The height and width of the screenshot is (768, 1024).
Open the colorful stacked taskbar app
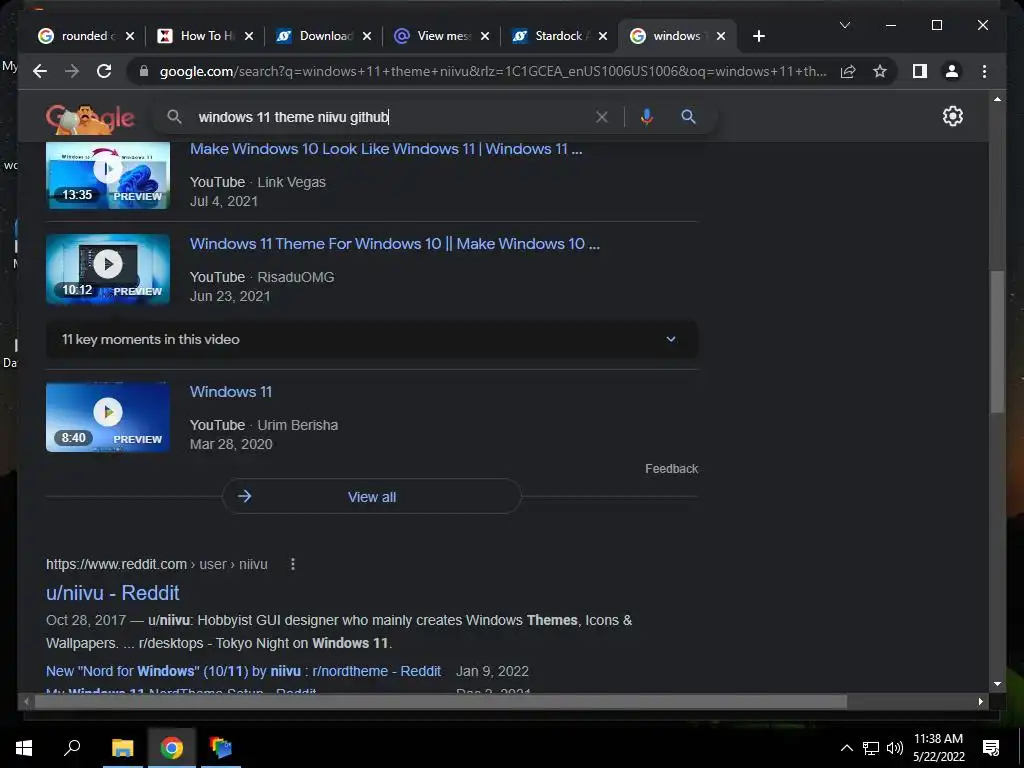tap(221, 748)
